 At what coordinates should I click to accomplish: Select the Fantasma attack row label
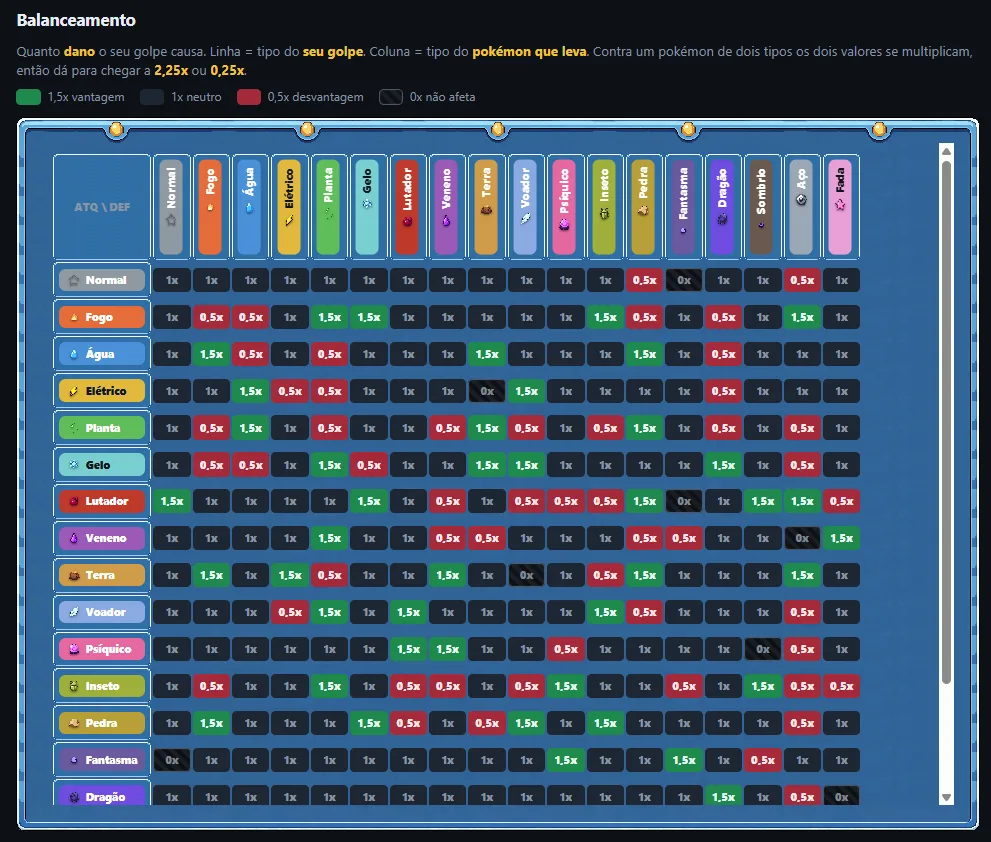point(102,760)
